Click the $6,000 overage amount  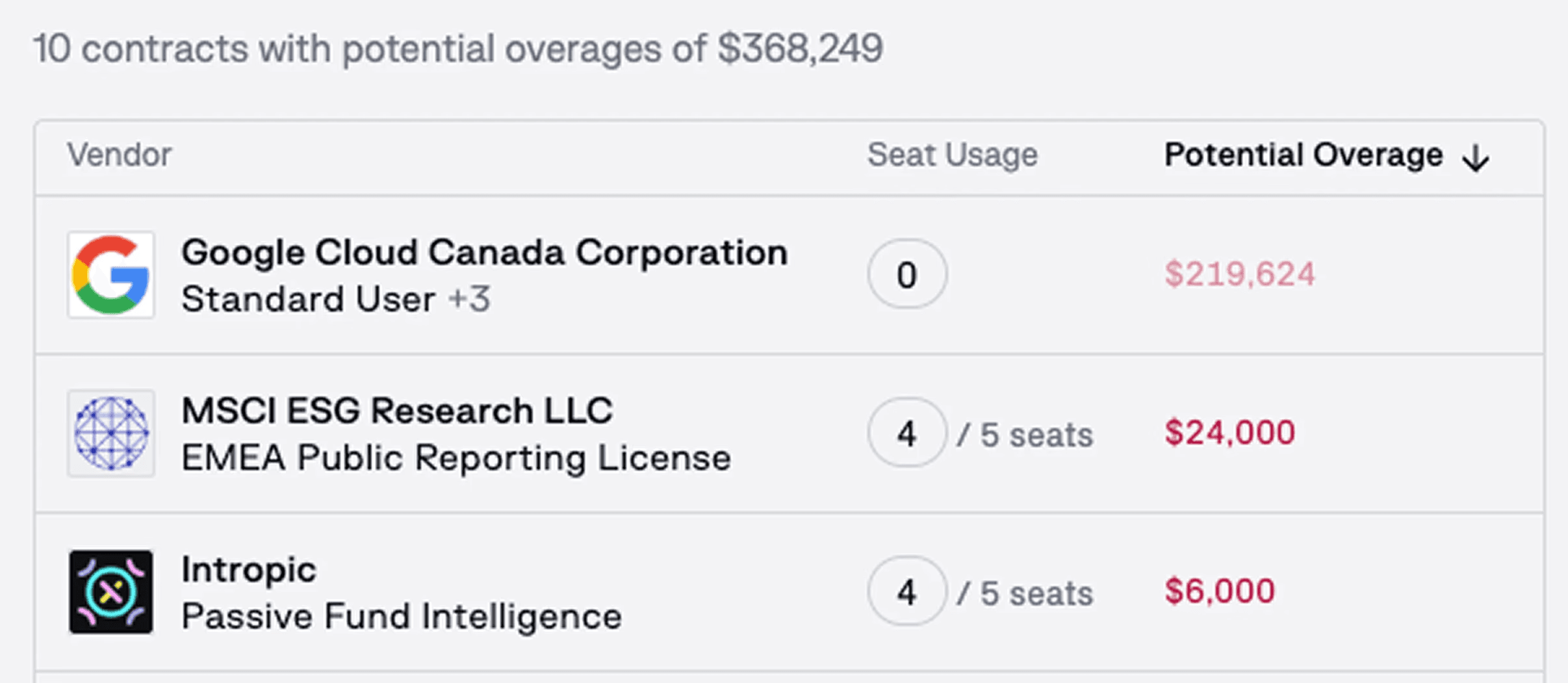click(x=1219, y=591)
